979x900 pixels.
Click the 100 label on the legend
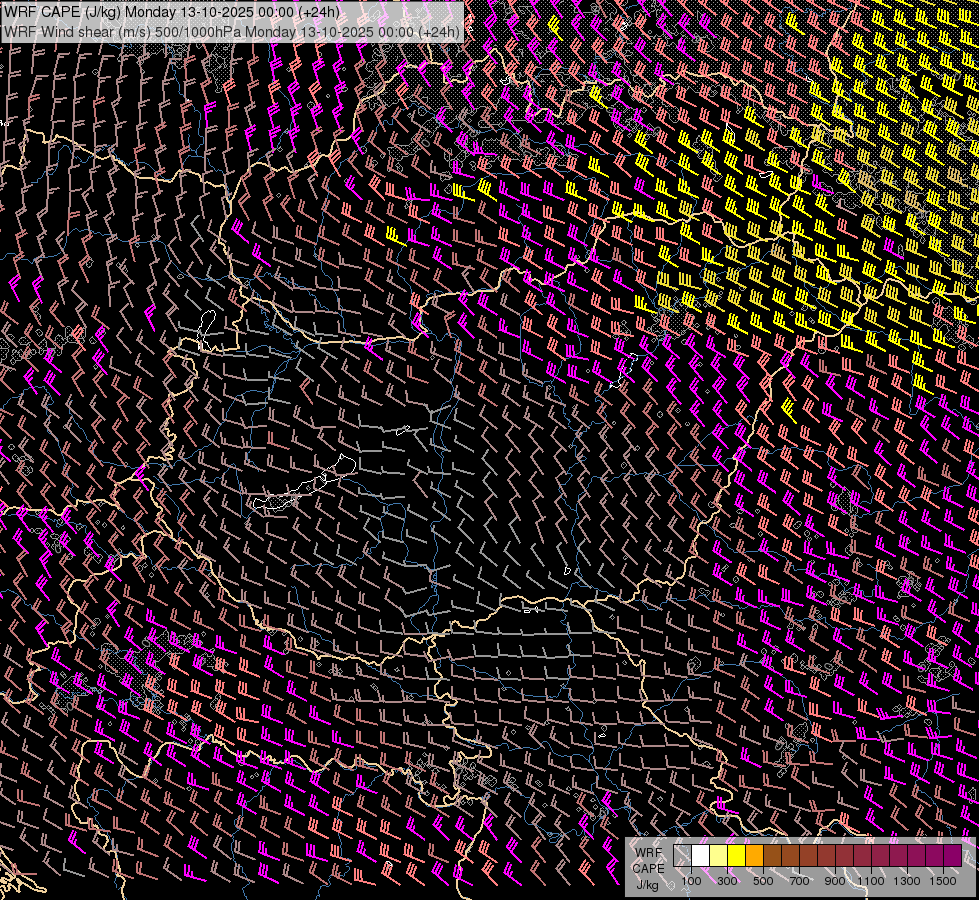click(x=691, y=881)
